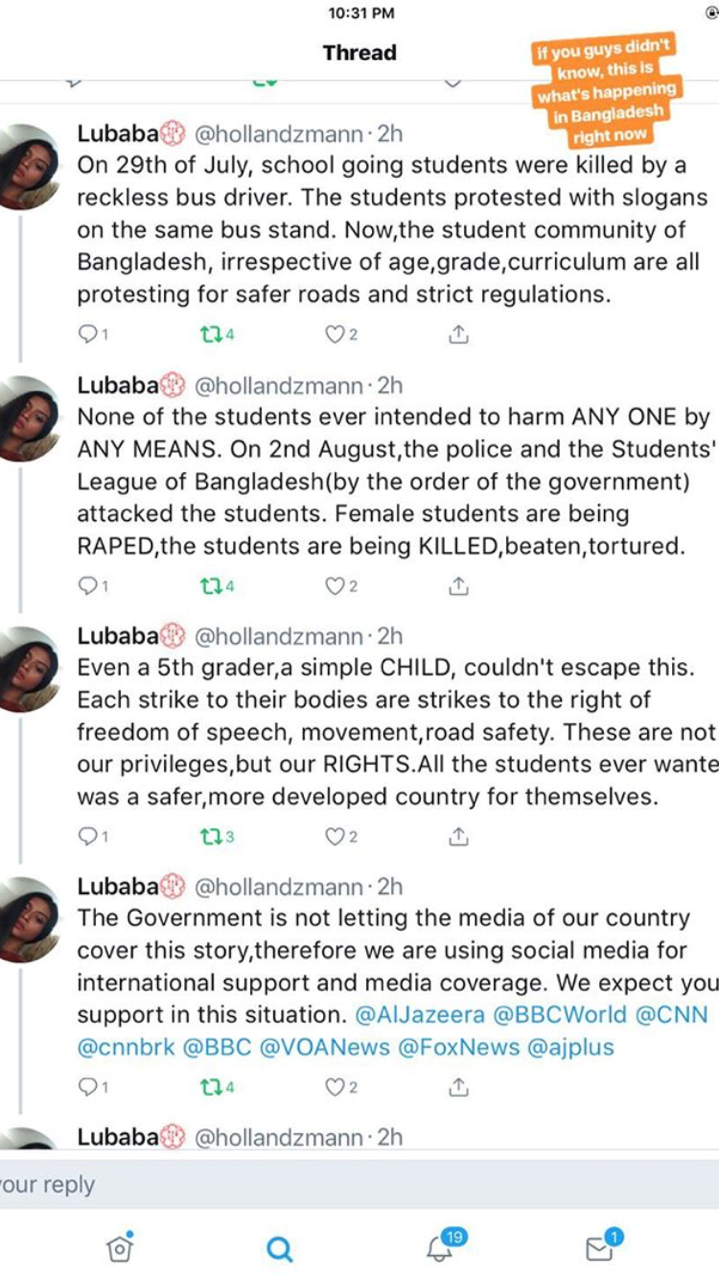Tap the orange Bangladesh story caption sticker
This screenshot has width=719, height=1280.
click(x=606, y=91)
